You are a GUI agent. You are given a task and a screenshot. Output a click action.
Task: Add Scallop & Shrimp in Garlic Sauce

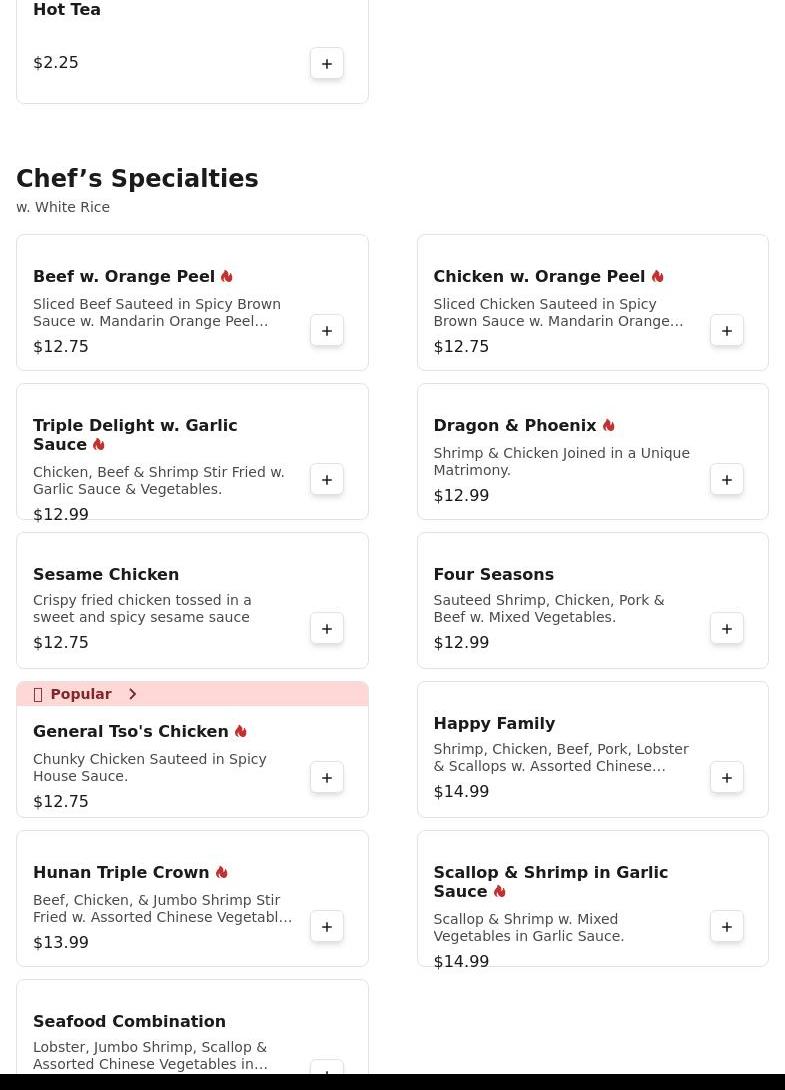pos(727,926)
